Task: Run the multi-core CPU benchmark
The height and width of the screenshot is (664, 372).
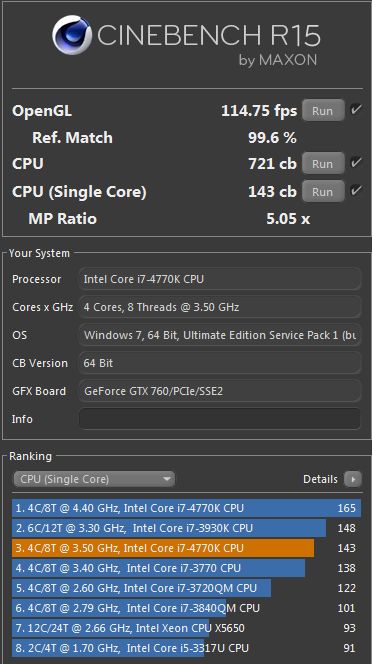Action: coord(323,163)
